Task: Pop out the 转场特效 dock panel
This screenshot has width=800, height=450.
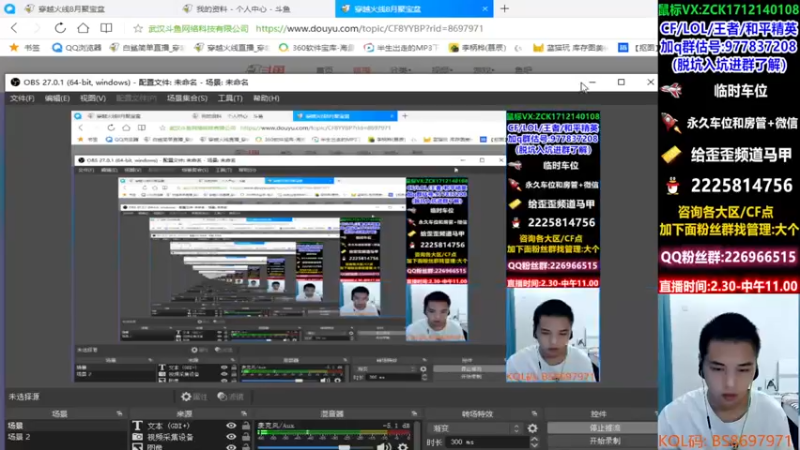Action: coord(534,414)
